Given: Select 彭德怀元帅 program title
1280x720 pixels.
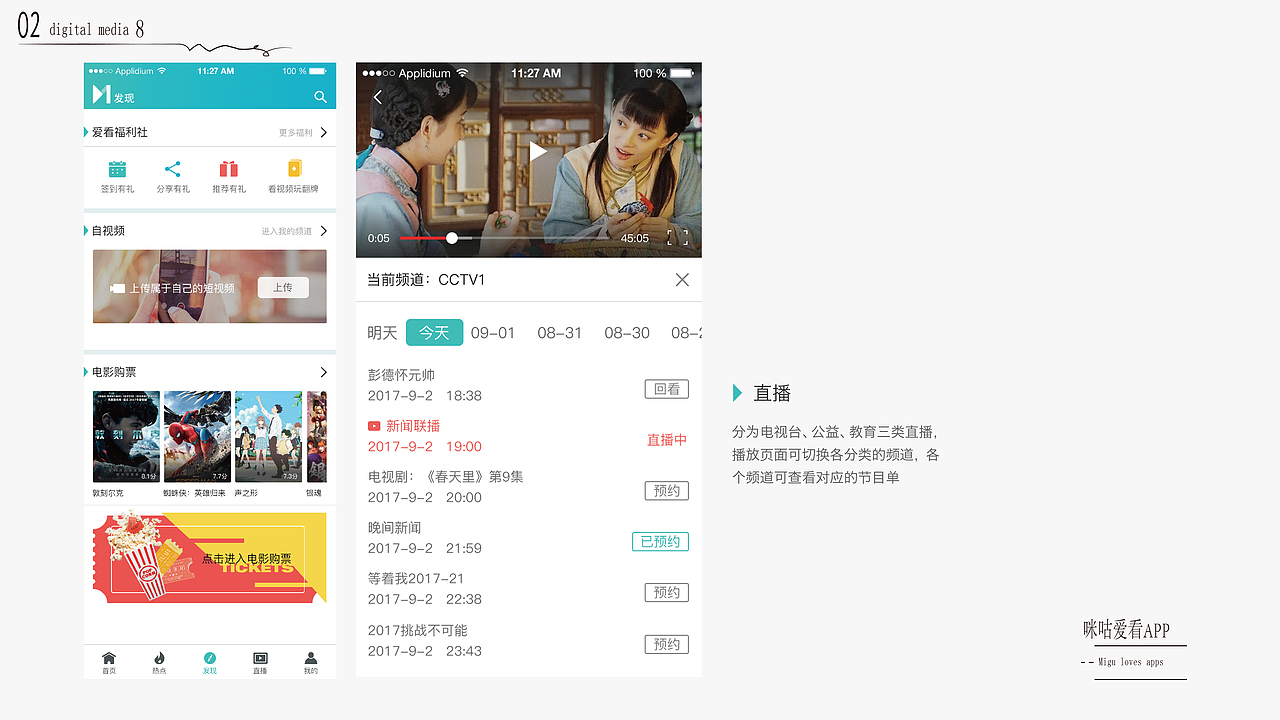Looking at the screenshot, I should click(x=401, y=375).
